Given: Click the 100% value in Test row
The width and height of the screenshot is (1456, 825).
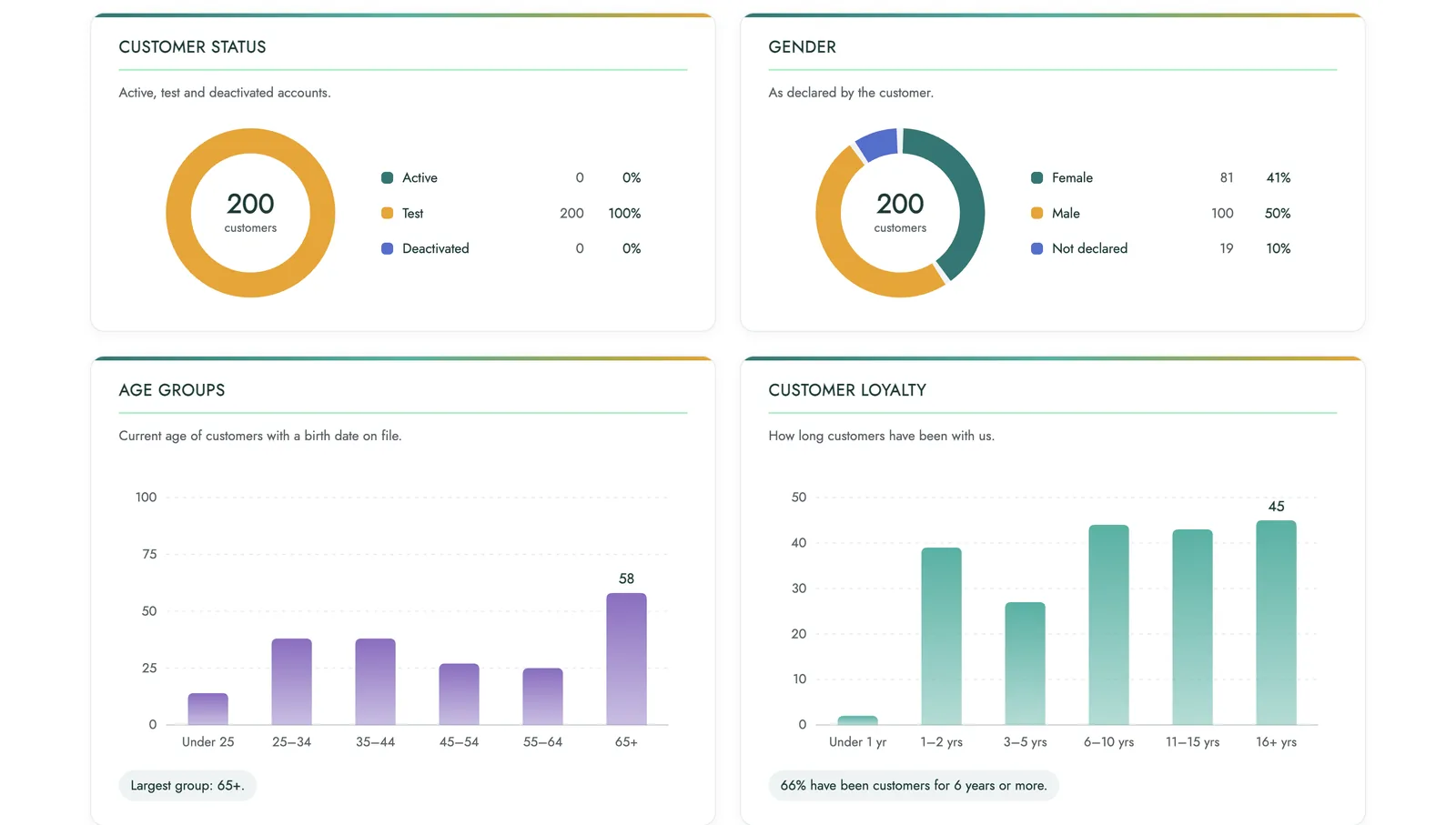Looking at the screenshot, I should click(624, 213).
